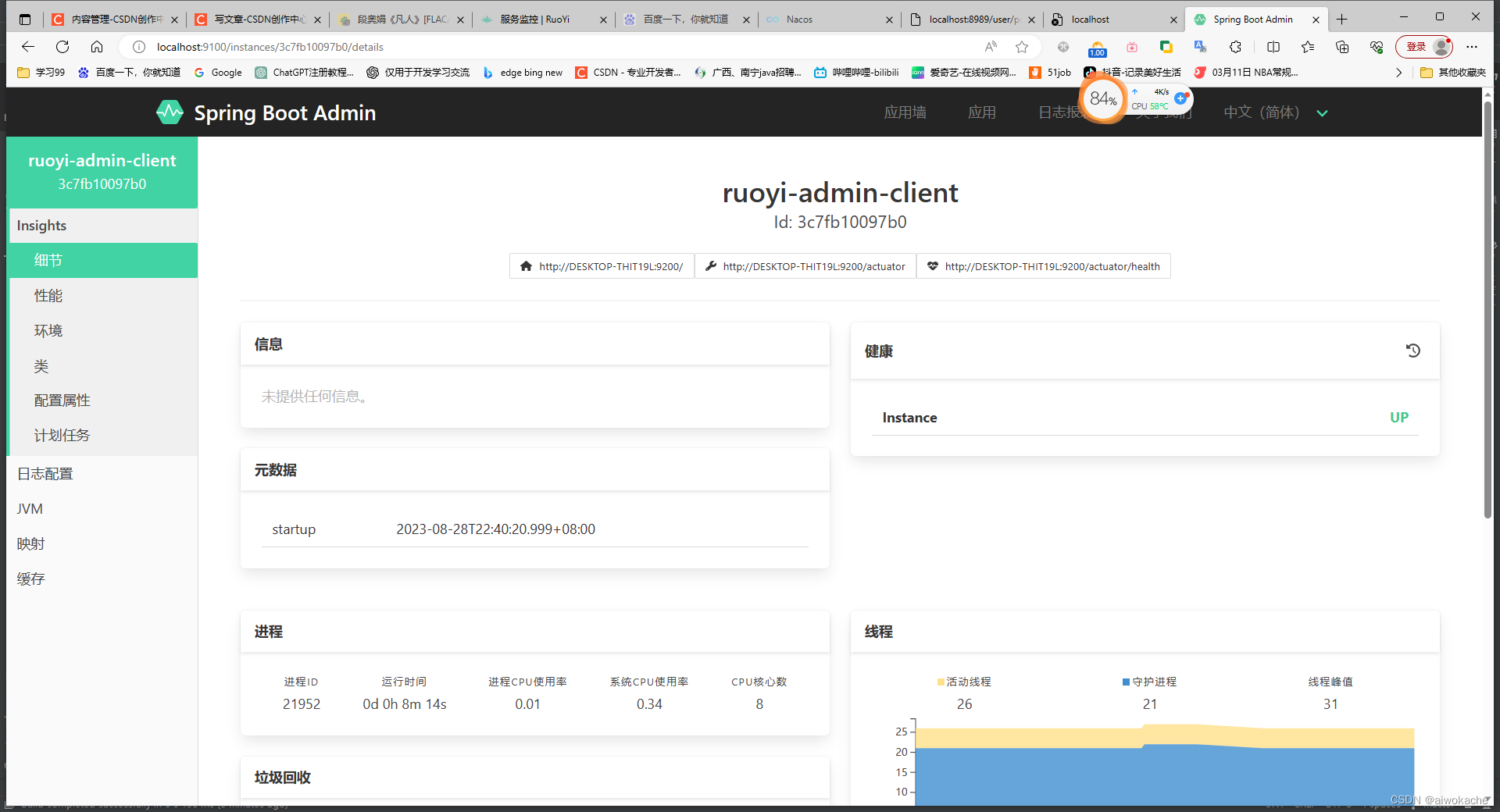The height and width of the screenshot is (812, 1500).
Task: Collapse the Insights sidebar section
Action: click(103, 226)
